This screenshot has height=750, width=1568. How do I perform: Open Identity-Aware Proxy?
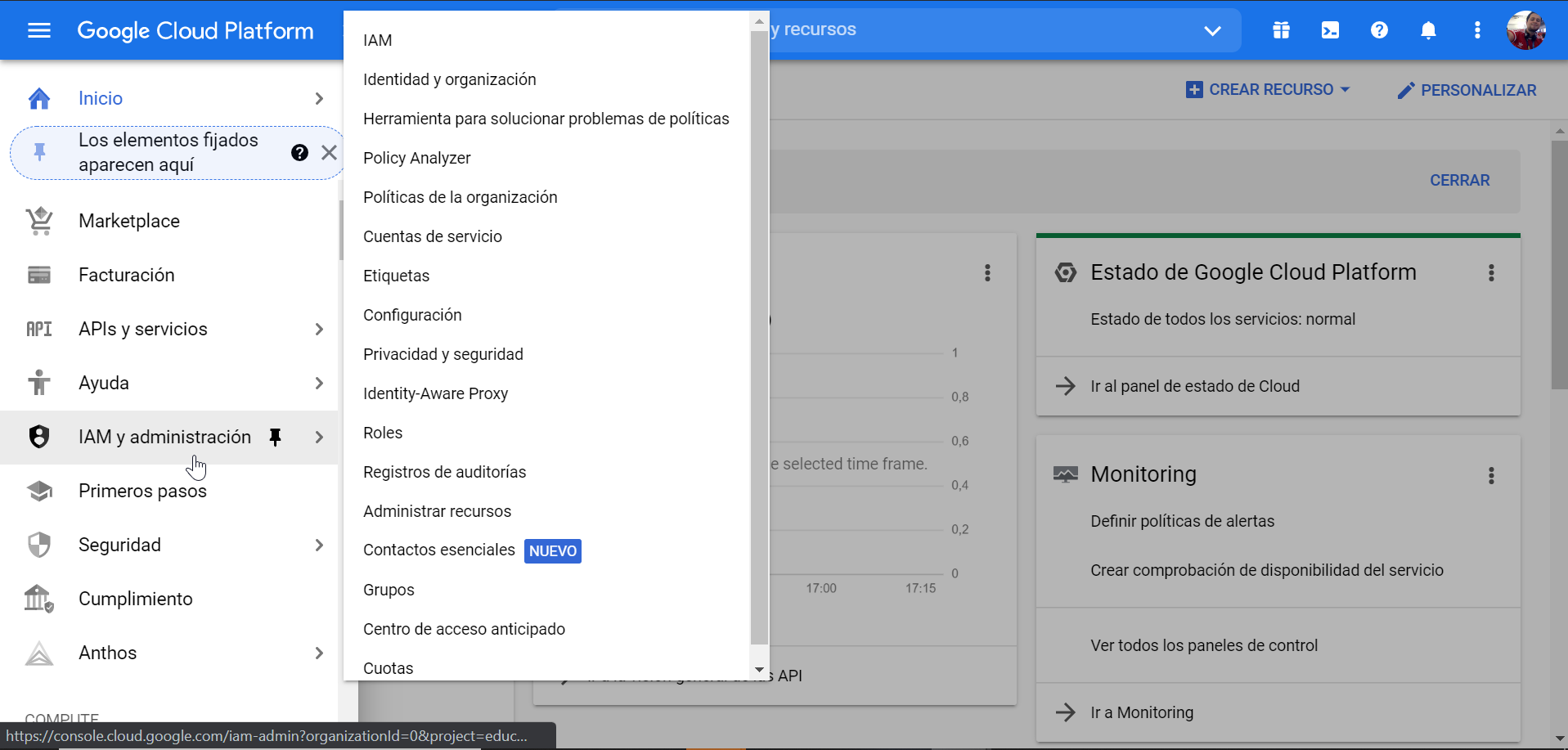pyautogui.click(x=546, y=393)
